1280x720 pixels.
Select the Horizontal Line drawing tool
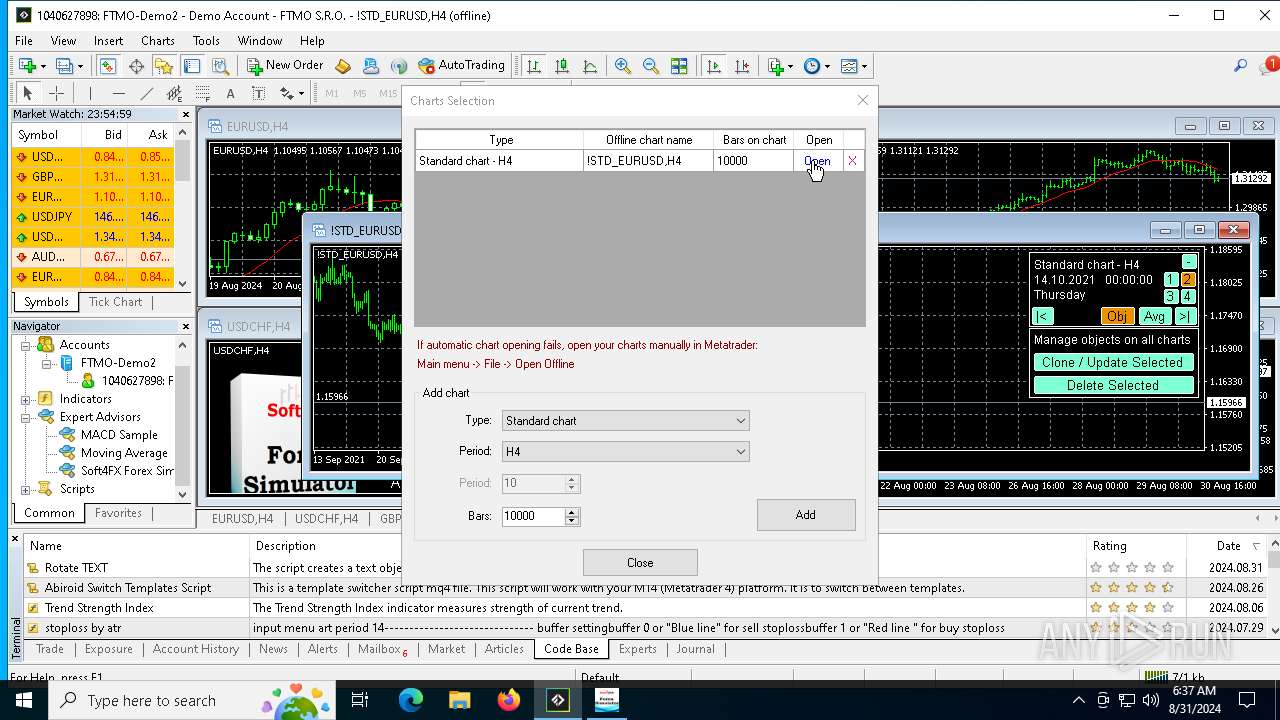[118, 93]
